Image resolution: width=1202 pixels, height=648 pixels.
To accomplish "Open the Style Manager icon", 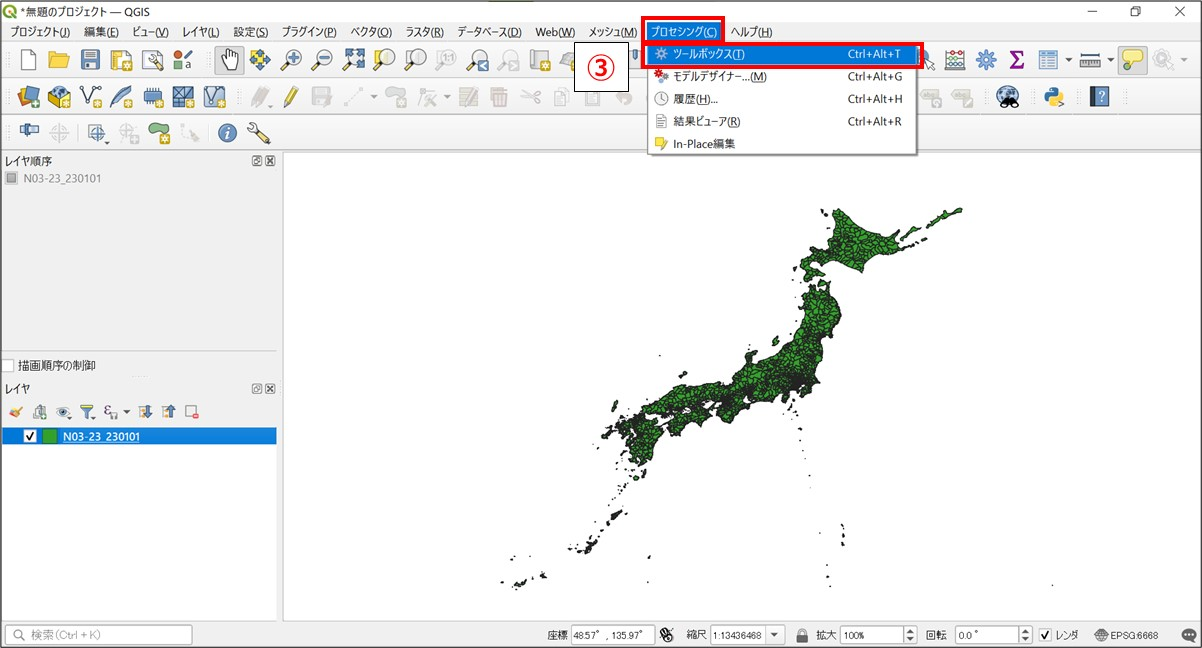I will pos(183,59).
